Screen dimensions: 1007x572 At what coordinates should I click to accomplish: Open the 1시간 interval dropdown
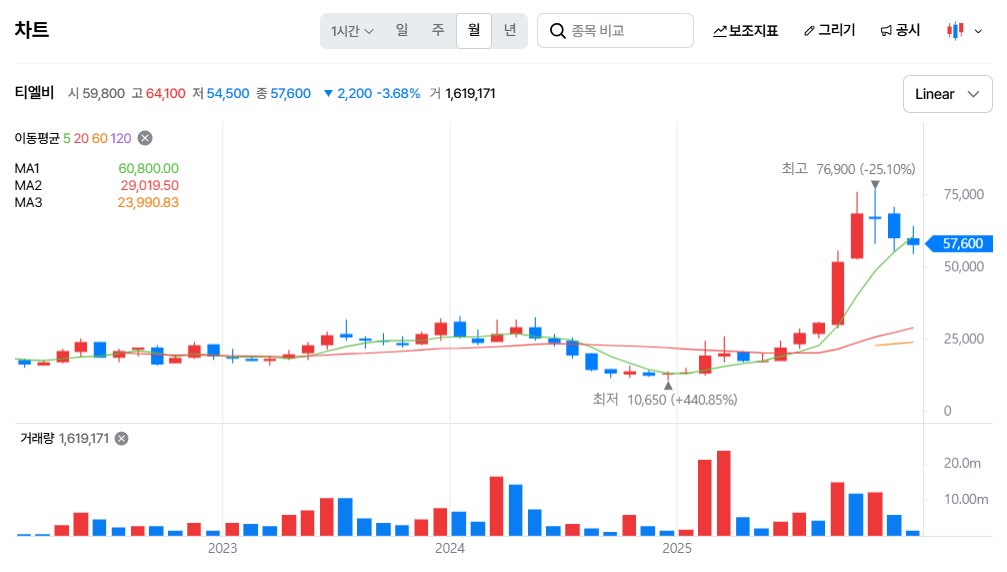pos(352,31)
